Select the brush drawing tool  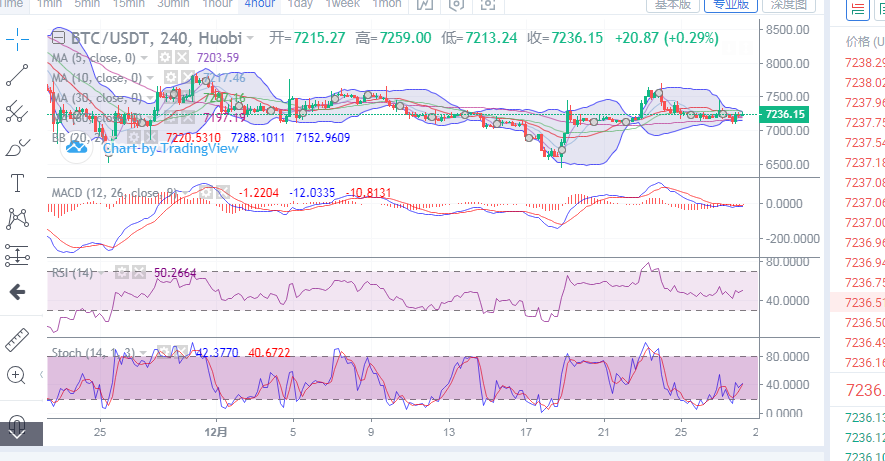click(x=17, y=148)
